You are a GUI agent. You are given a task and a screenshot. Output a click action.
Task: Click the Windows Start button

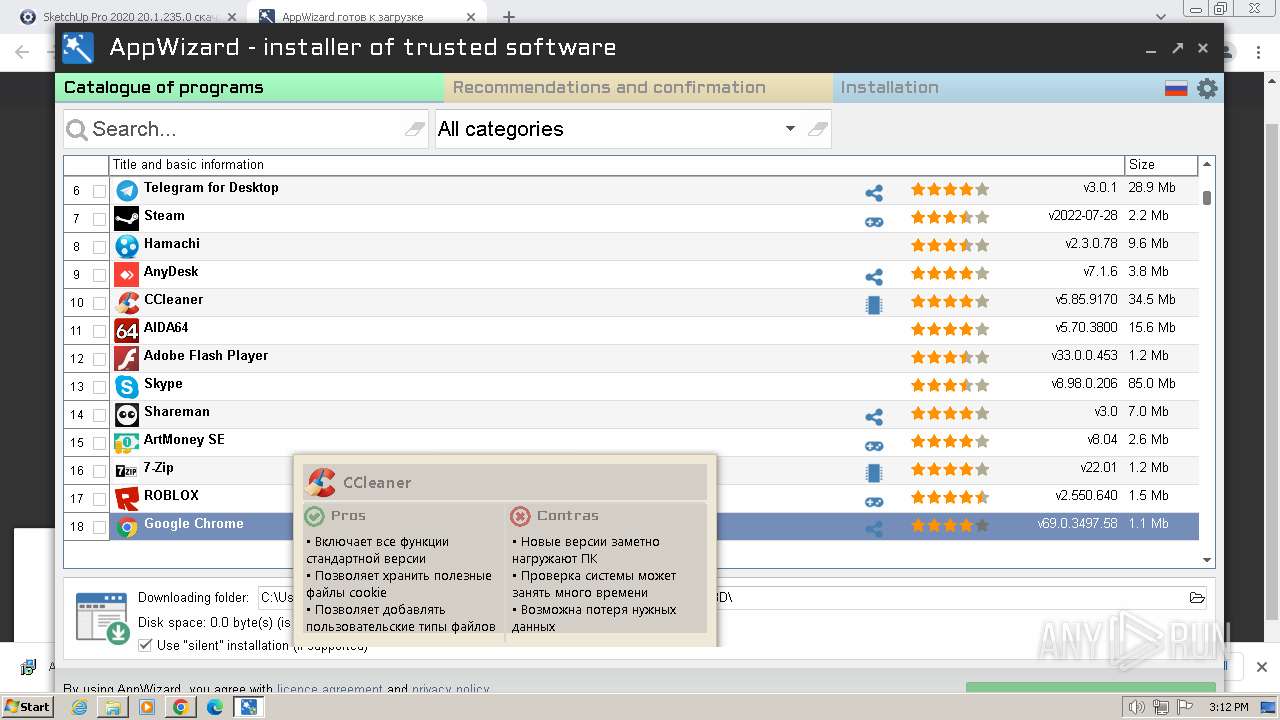(27, 707)
